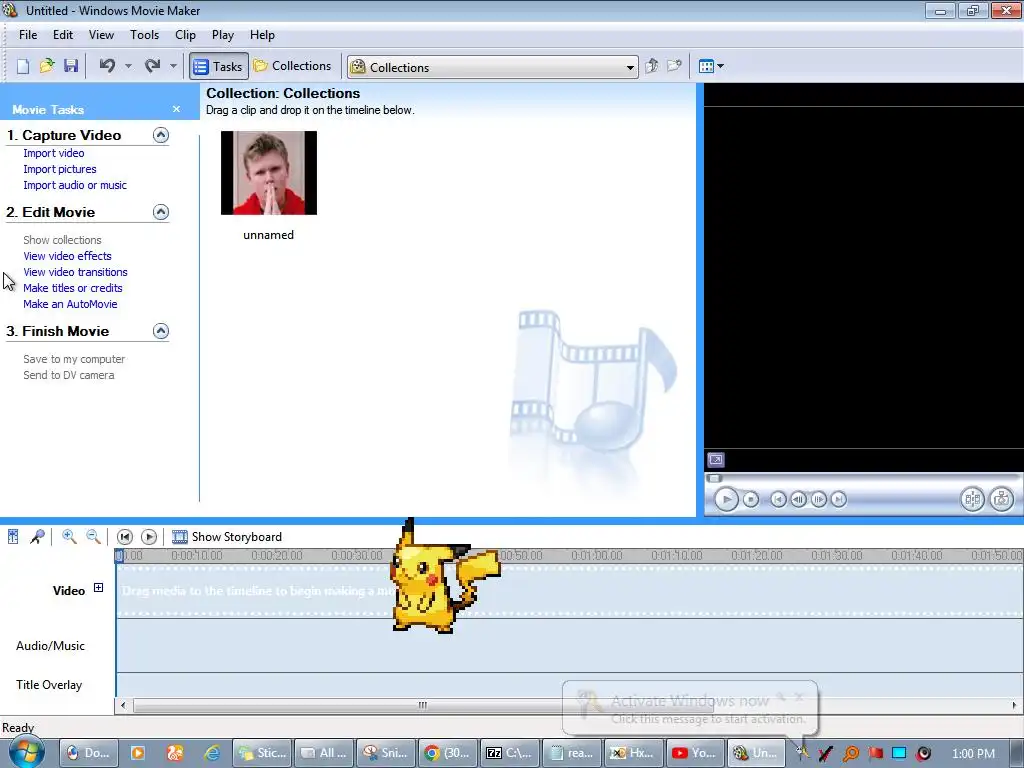Open the Windows Start button
Image resolution: width=1024 pixels, height=768 pixels.
[x=26, y=752]
